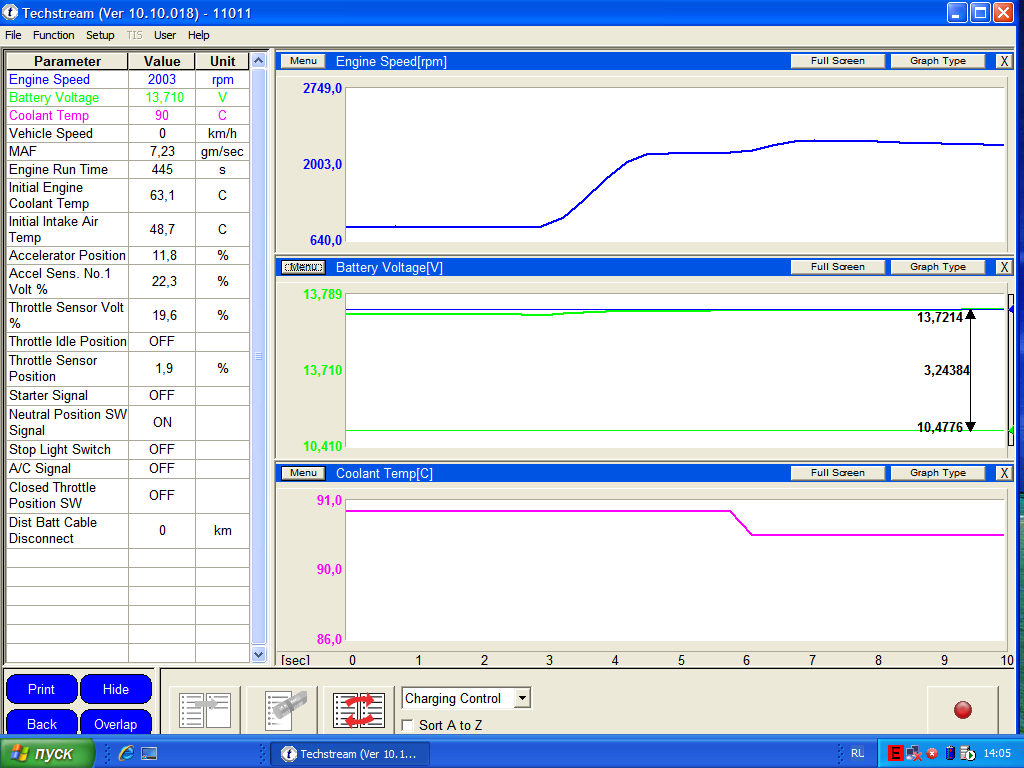
Task: Open the пуск Start menu
Action: [47, 754]
